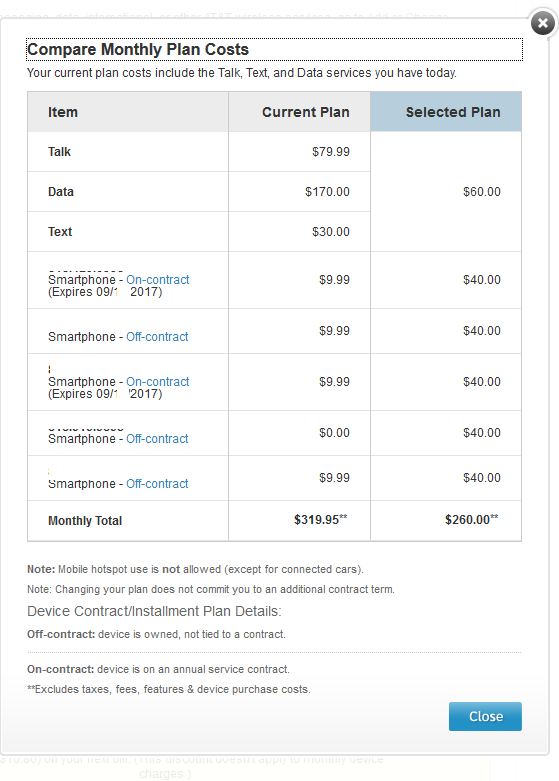Click the $319.95 current monthly total

[x=320, y=520]
